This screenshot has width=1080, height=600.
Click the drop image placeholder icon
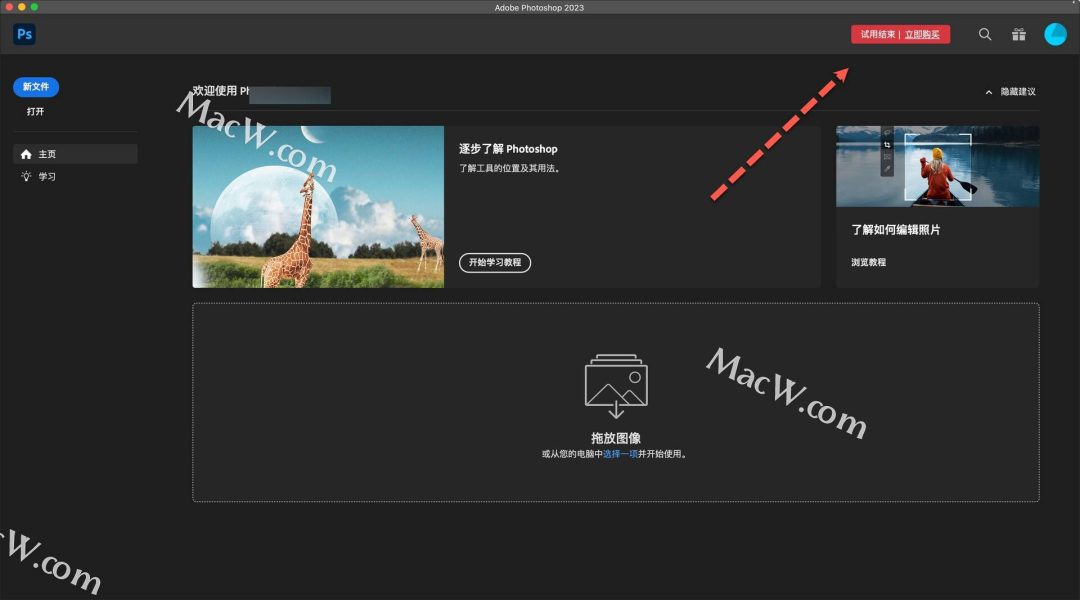pos(616,386)
